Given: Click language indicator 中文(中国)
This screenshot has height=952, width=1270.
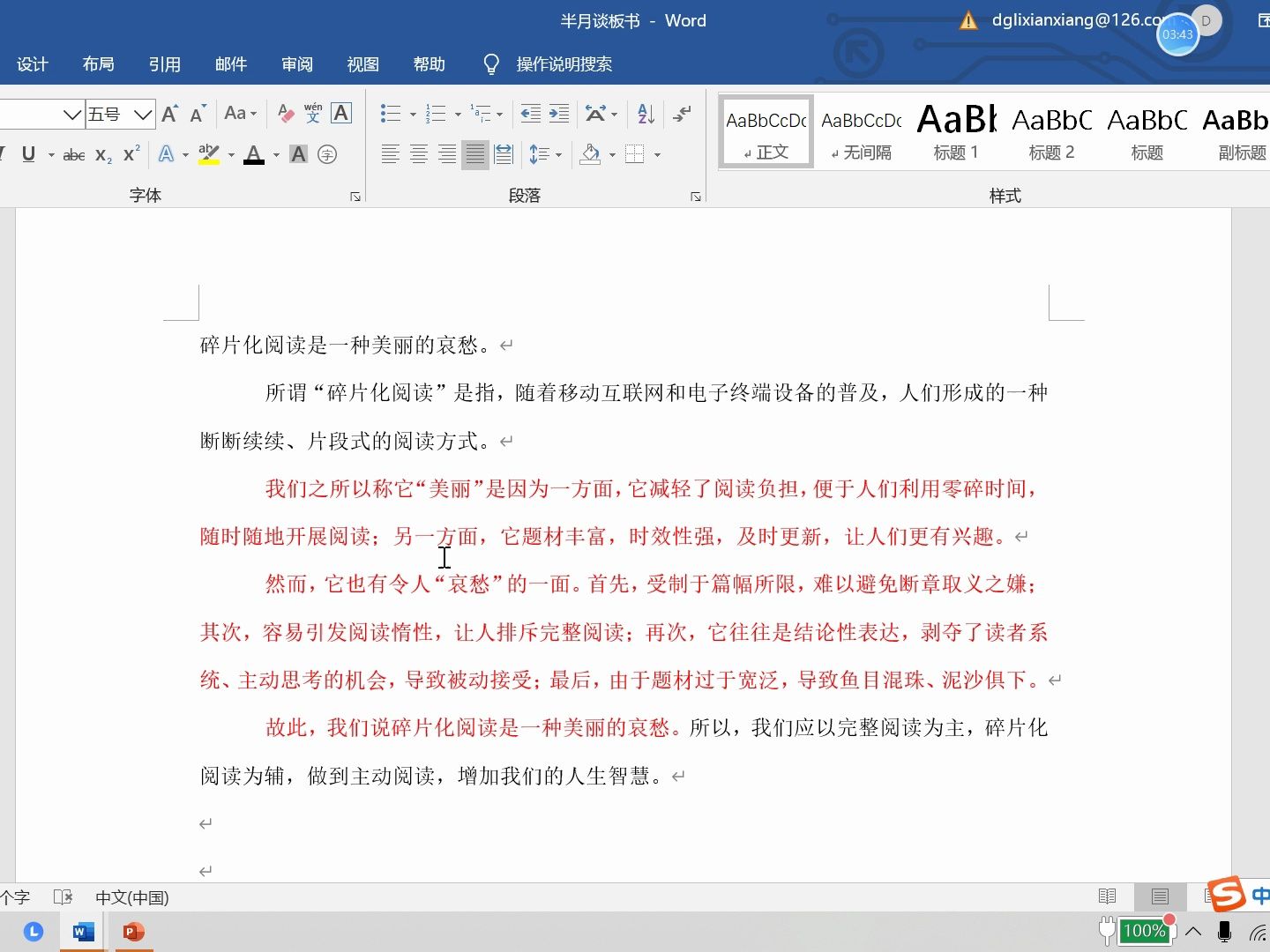Looking at the screenshot, I should pyautogui.click(x=132, y=897).
